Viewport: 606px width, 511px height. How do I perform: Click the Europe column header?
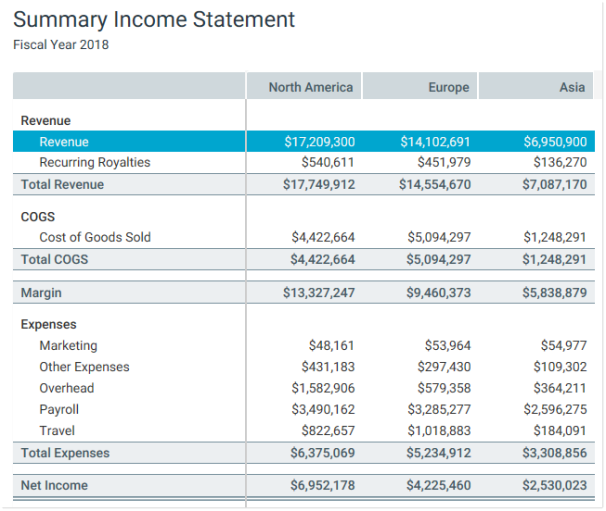[x=448, y=87]
